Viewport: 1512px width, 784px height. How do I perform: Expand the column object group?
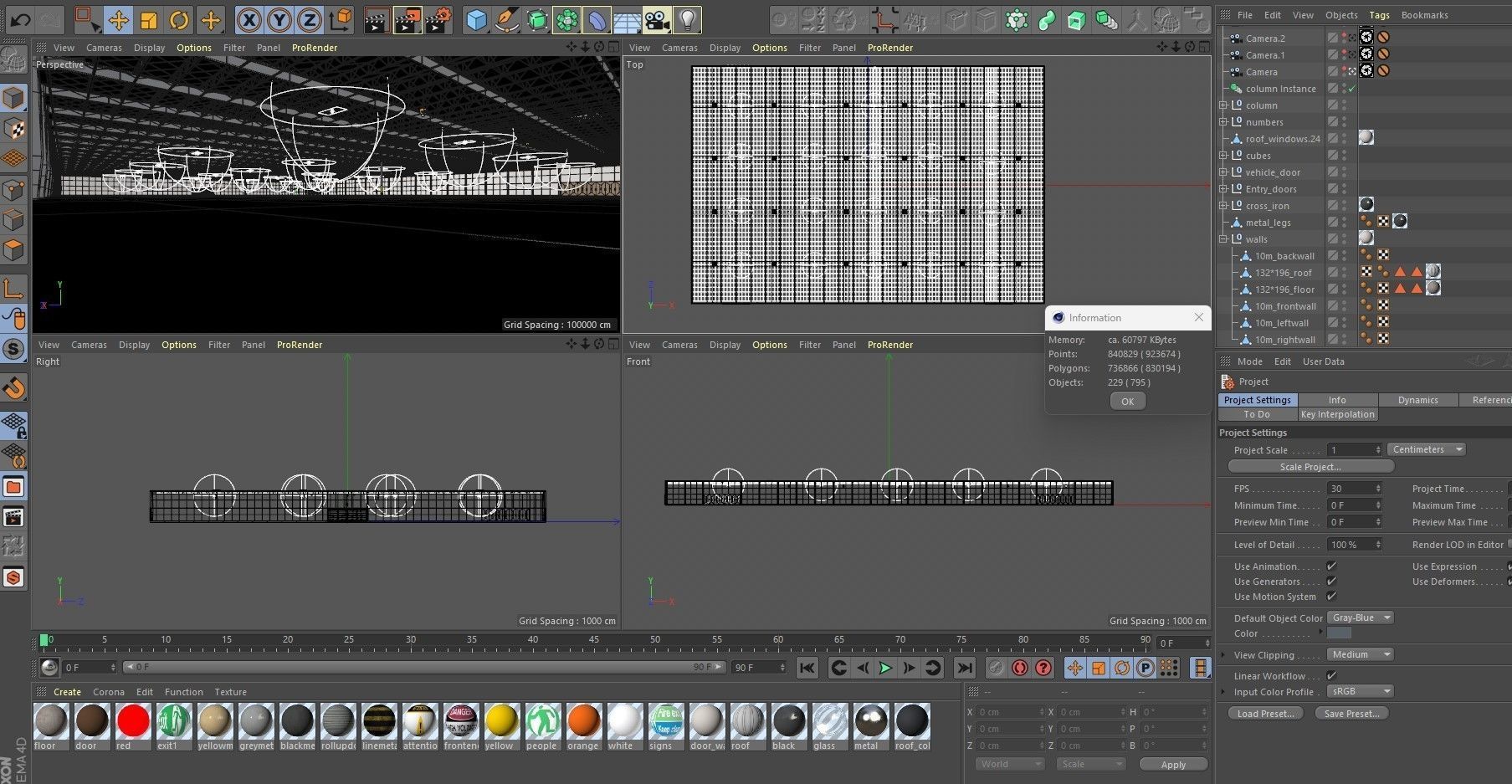[x=1222, y=105]
